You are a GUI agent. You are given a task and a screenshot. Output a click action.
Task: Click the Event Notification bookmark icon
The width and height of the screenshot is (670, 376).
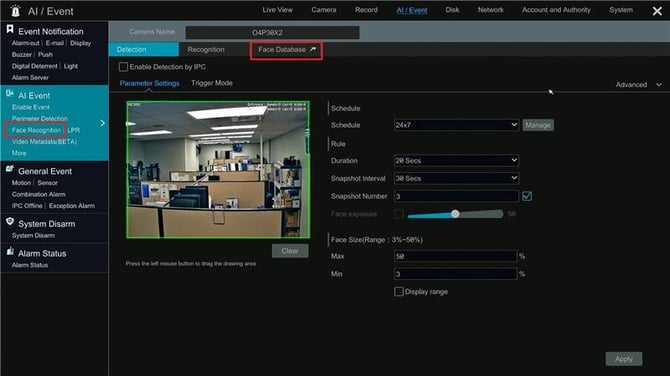point(10,29)
